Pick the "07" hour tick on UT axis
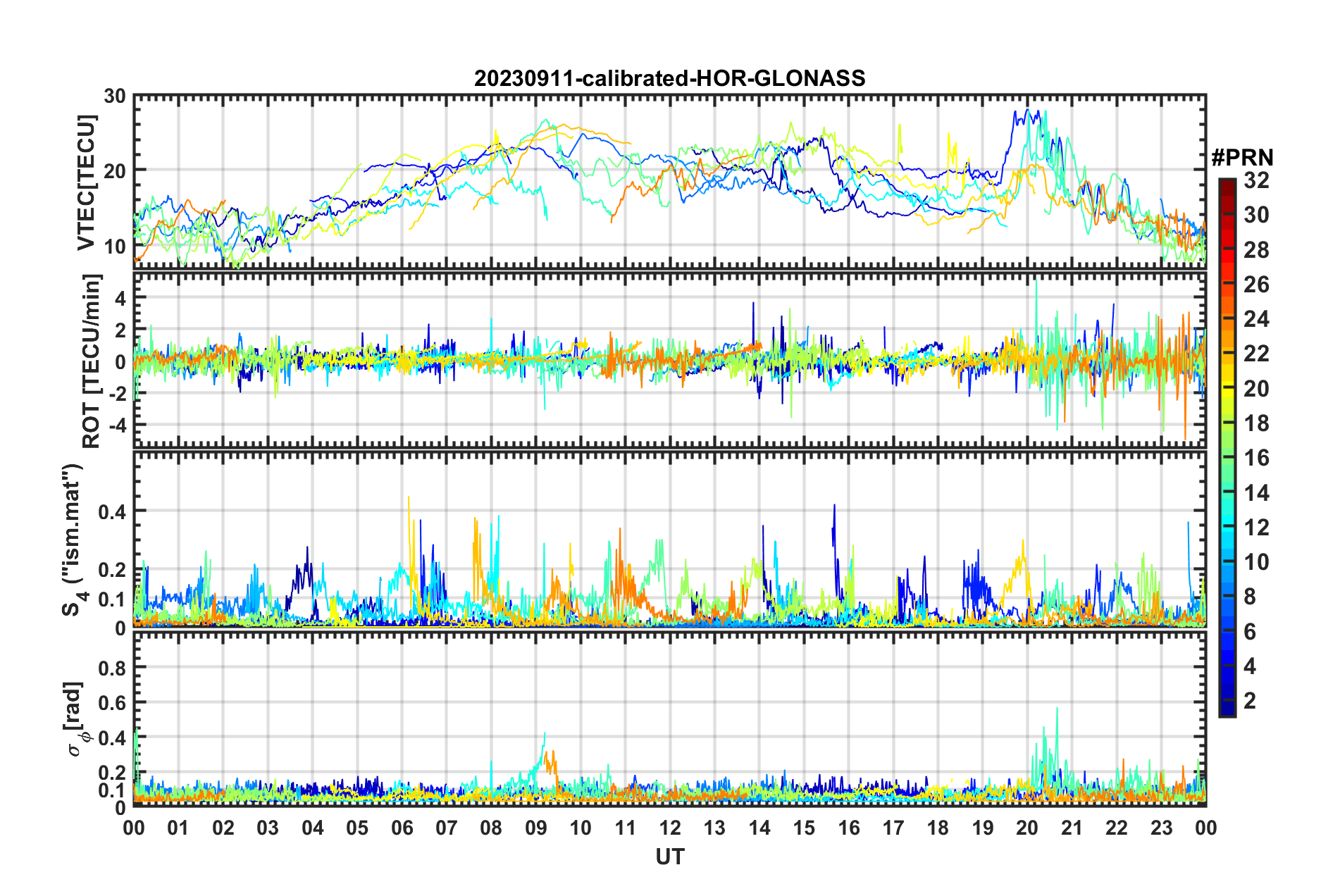 click(447, 828)
